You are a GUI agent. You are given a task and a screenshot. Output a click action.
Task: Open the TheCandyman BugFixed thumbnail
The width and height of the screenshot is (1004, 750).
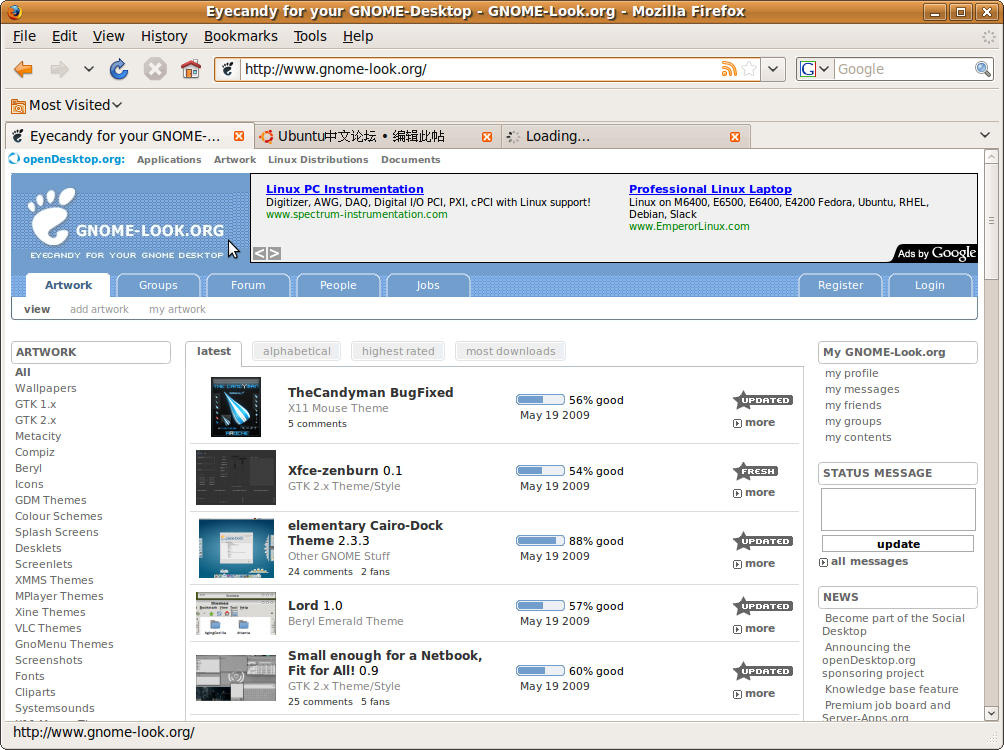tap(236, 407)
